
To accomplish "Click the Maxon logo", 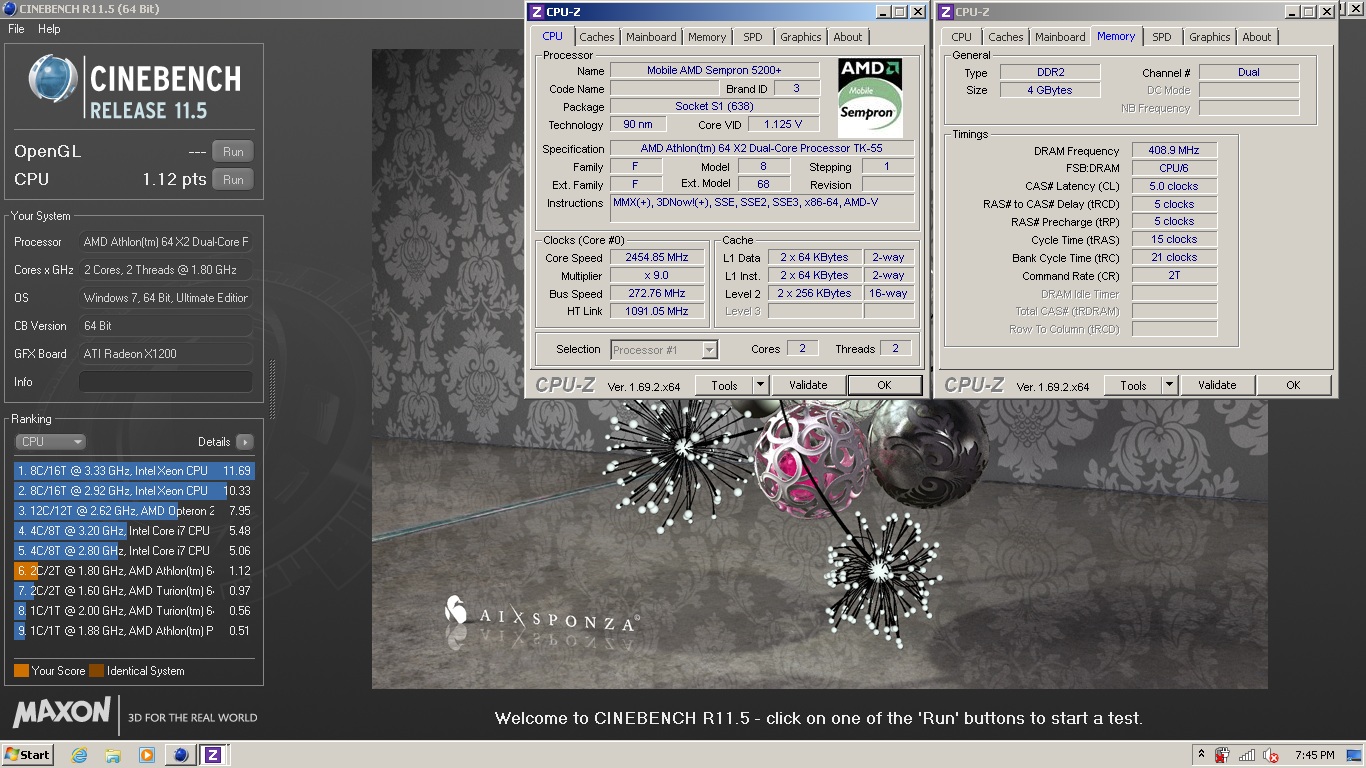I will coord(62,712).
